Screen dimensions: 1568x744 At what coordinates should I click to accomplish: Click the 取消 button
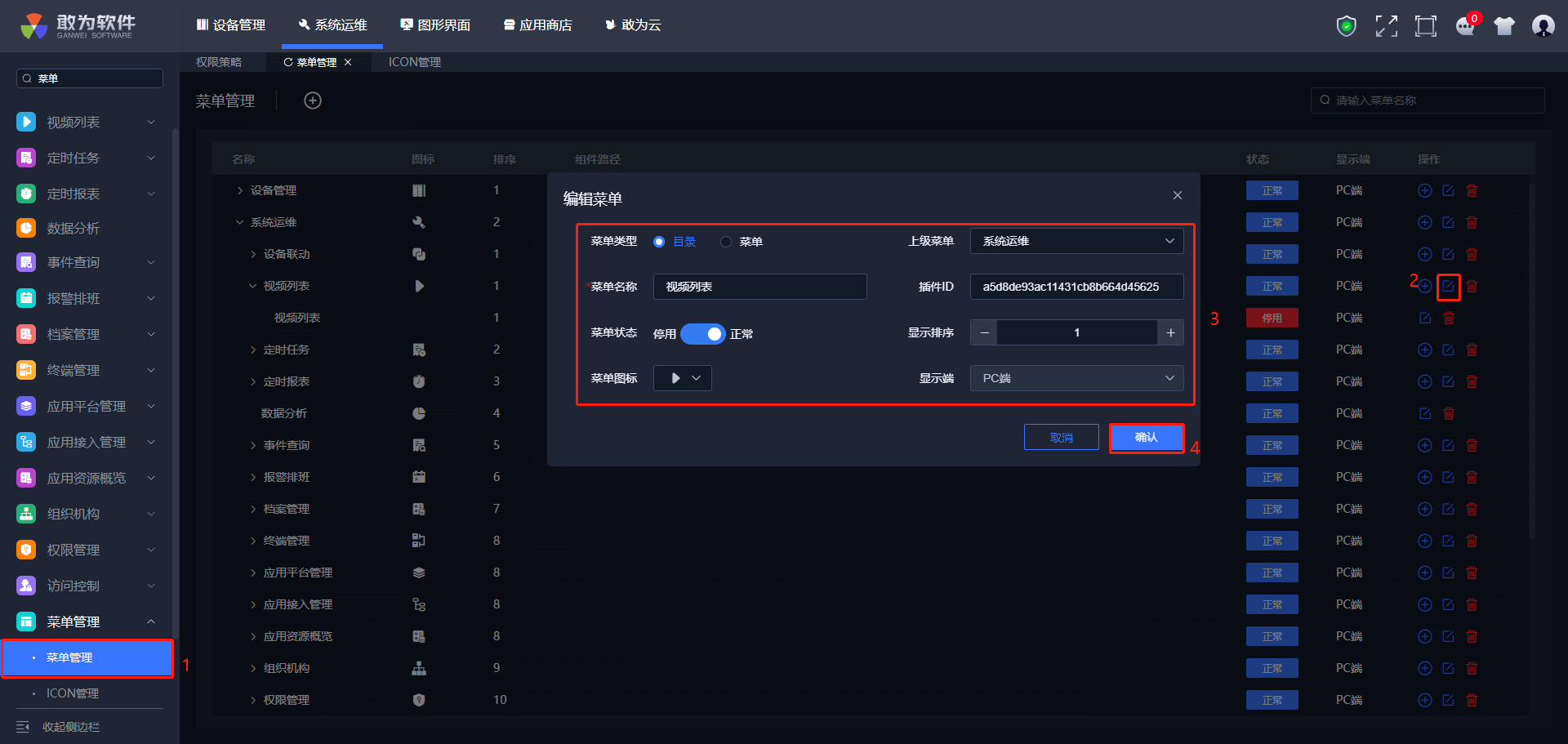pyautogui.click(x=1061, y=438)
